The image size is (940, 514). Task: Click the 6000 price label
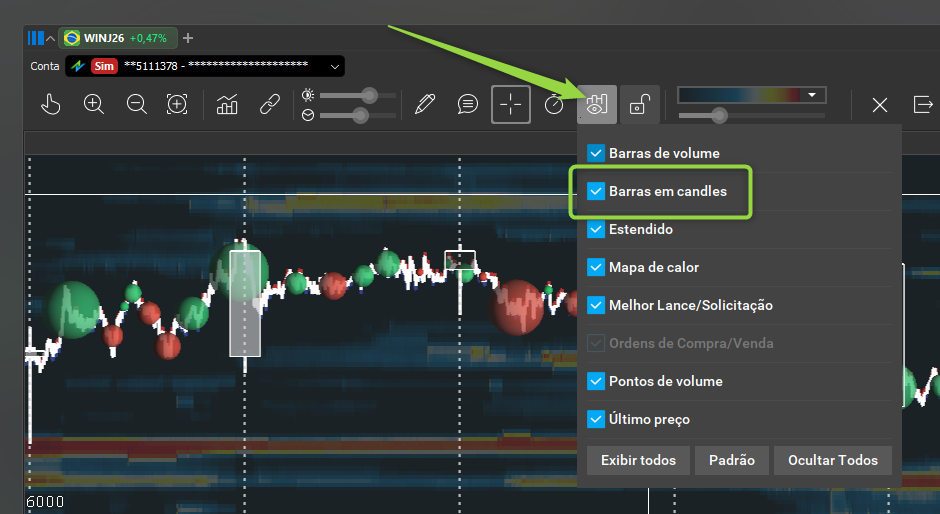click(x=45, y=501)
